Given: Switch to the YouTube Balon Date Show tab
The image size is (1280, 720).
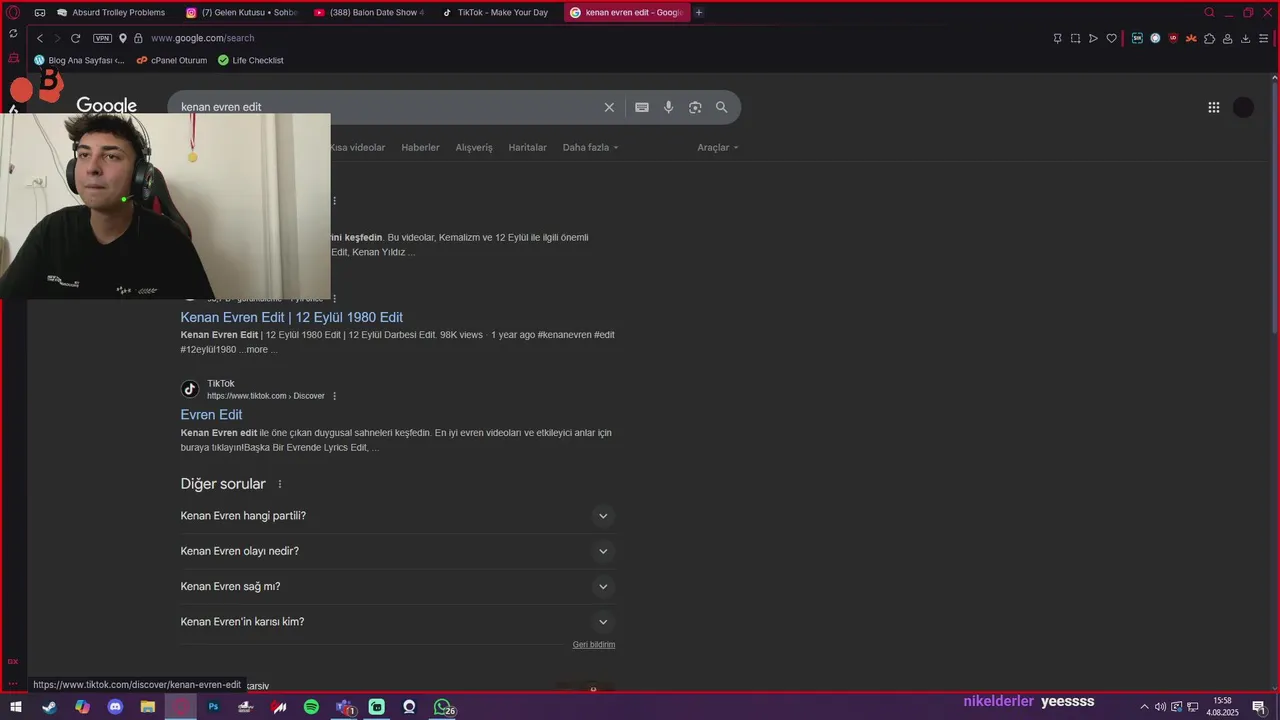Looking at the screenshot, I should 369,13.
